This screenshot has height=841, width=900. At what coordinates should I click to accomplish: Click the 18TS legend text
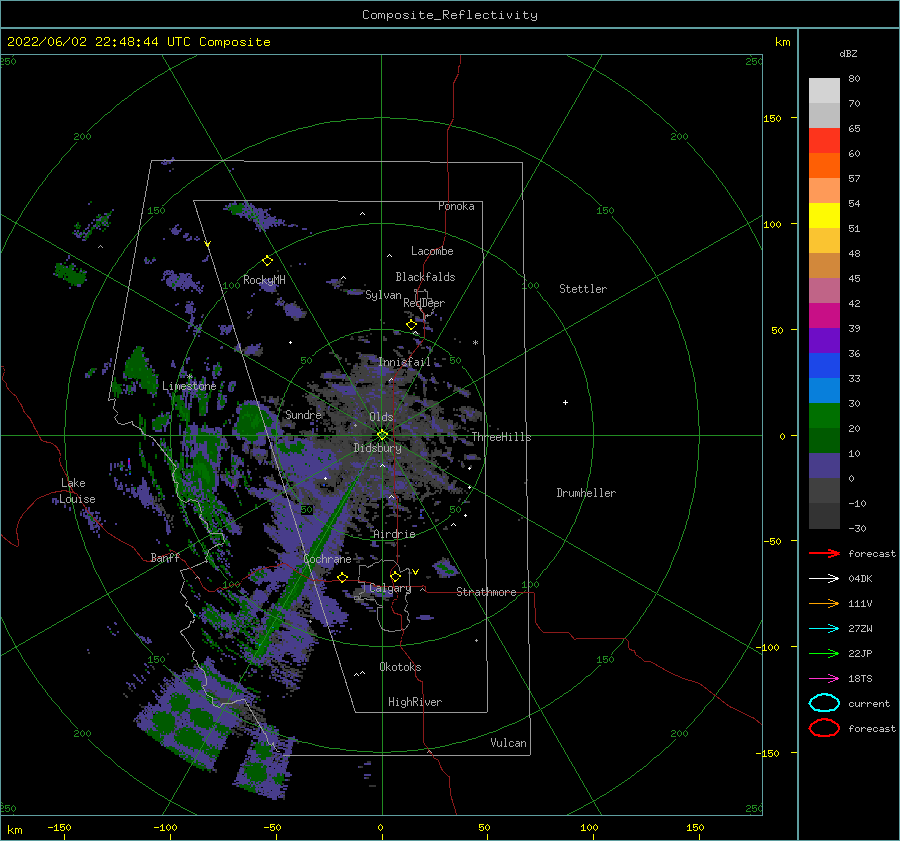860,679
